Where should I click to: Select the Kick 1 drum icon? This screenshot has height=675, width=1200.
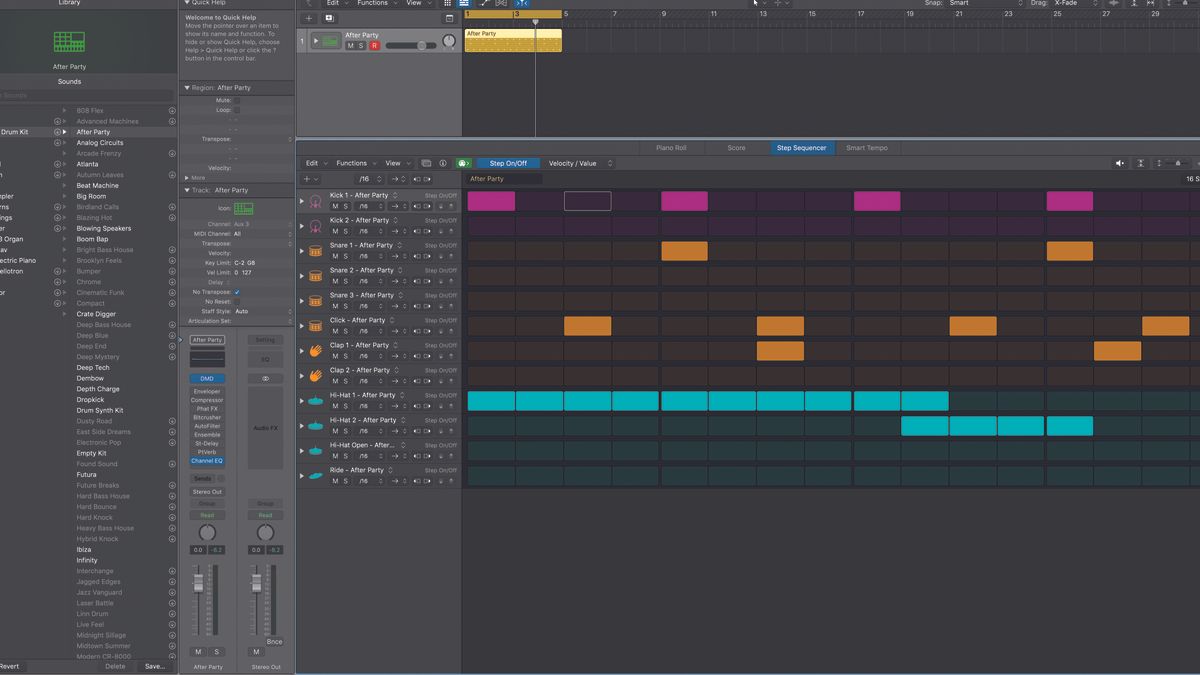point(316,201)
